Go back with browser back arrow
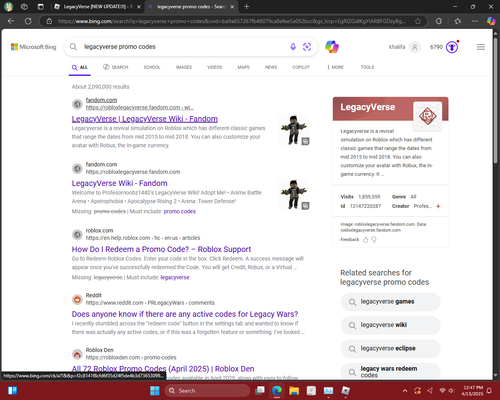Screen dimensions: 500x400 point(11,21)
